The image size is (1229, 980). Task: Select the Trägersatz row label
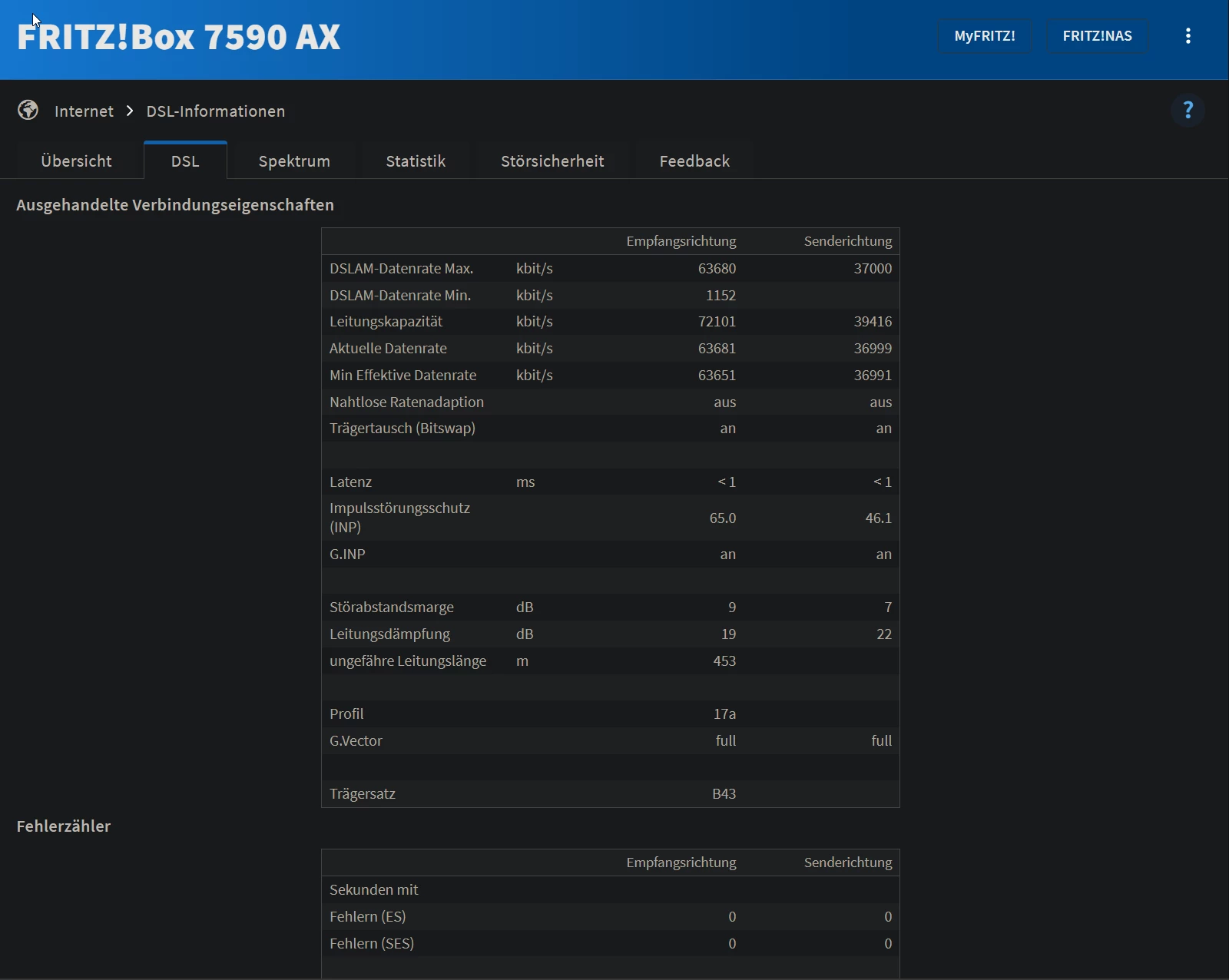click(x=363, y=794)
